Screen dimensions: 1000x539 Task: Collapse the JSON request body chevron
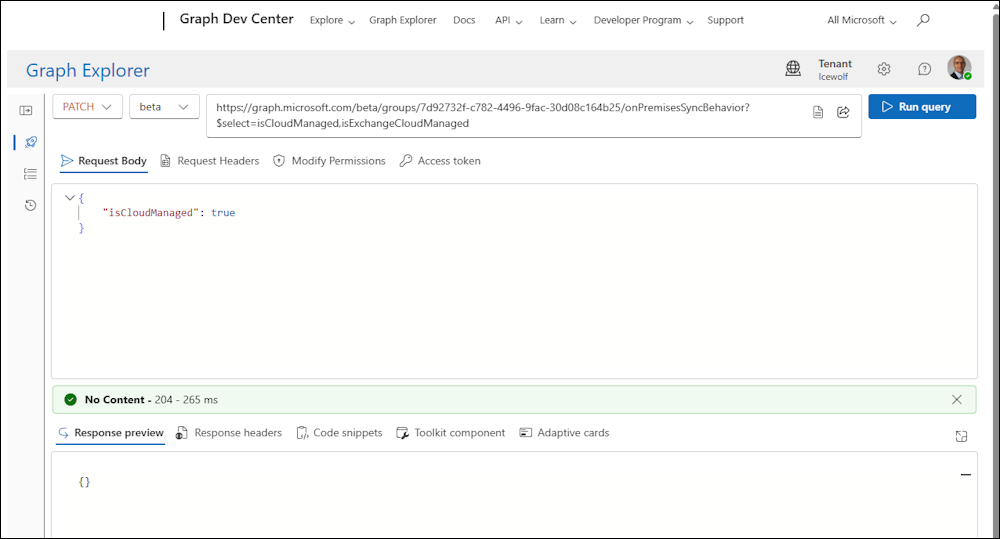click(x=69, y=197)
